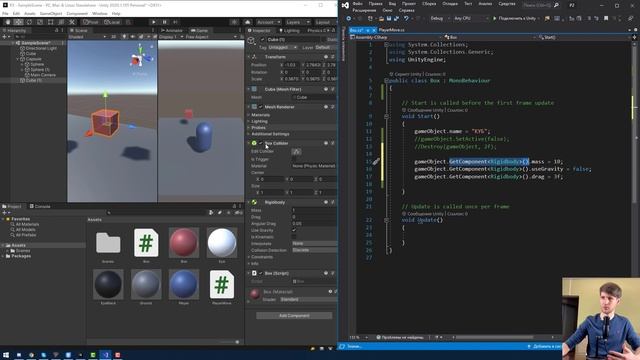This screenshot has height=360, width=640.
Task: Toggle the Use Gravity checkbox
Action: (x=294, y=230)
